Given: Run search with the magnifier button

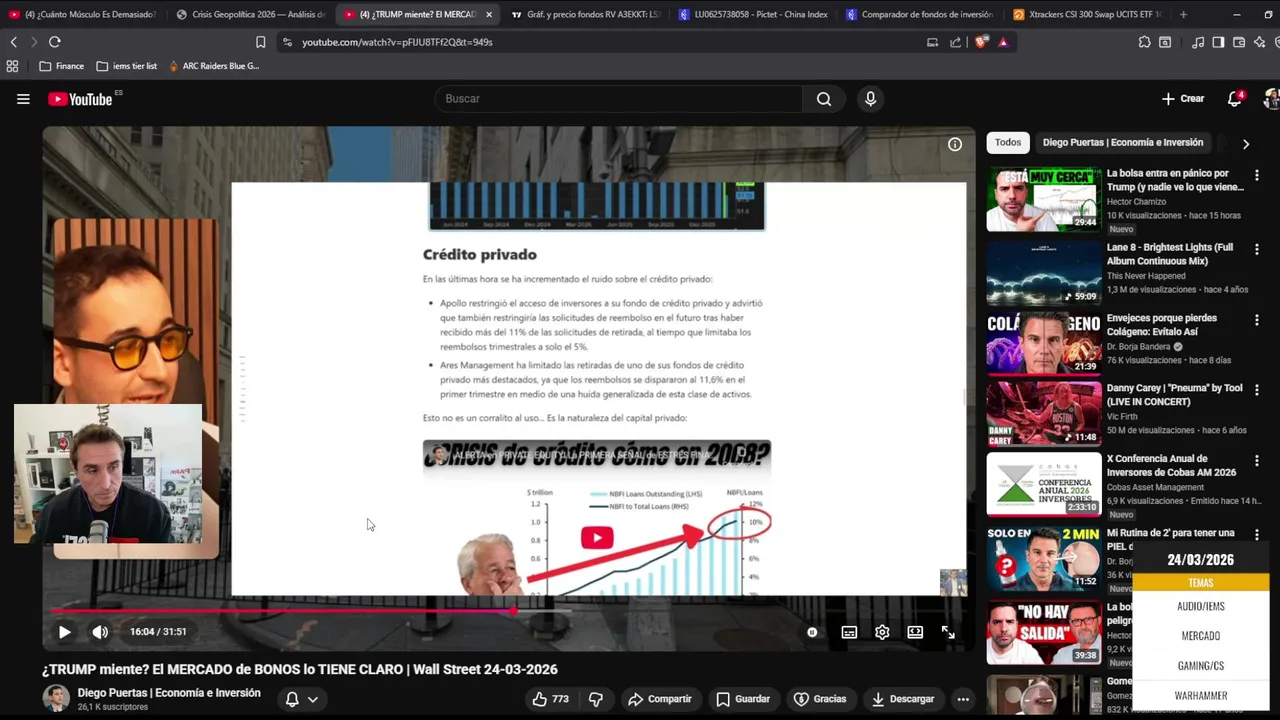Looking at the screenshot, I should (823, 99).
